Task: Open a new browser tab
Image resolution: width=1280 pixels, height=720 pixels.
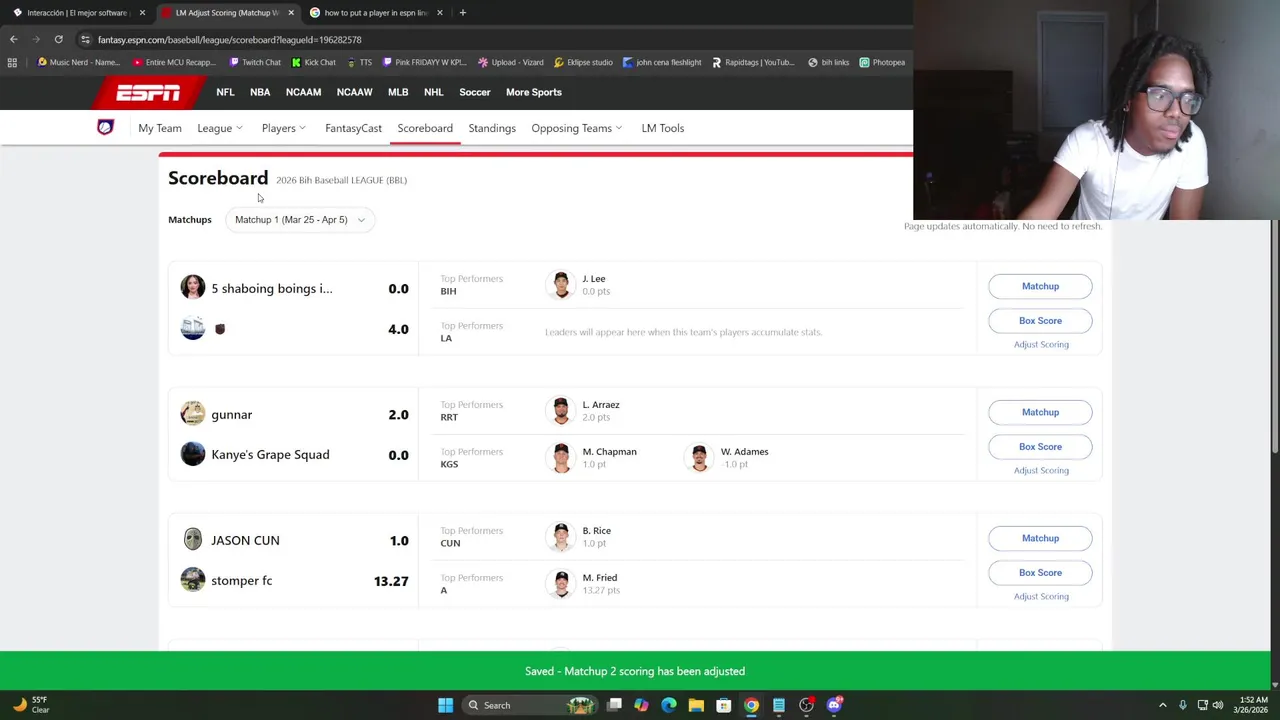Action: (462, 12)
